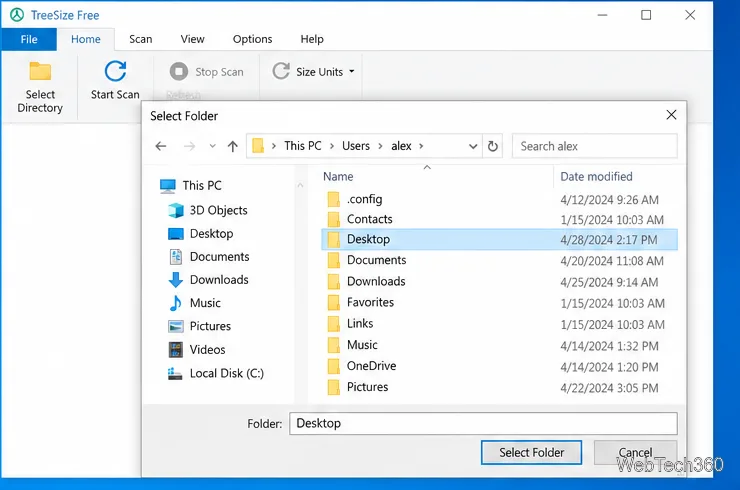Image resolution: width=740 pixels, height=490 pixels.
Task: Select Music in the navigation pane
Action: tap(194, 303)
